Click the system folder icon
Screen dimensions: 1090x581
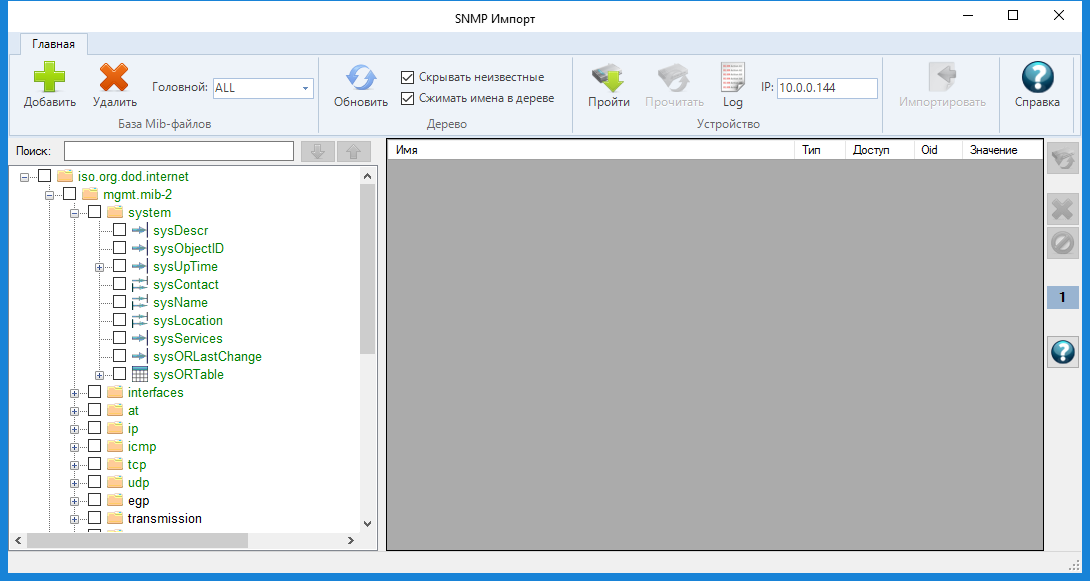(x=115, y=213)
